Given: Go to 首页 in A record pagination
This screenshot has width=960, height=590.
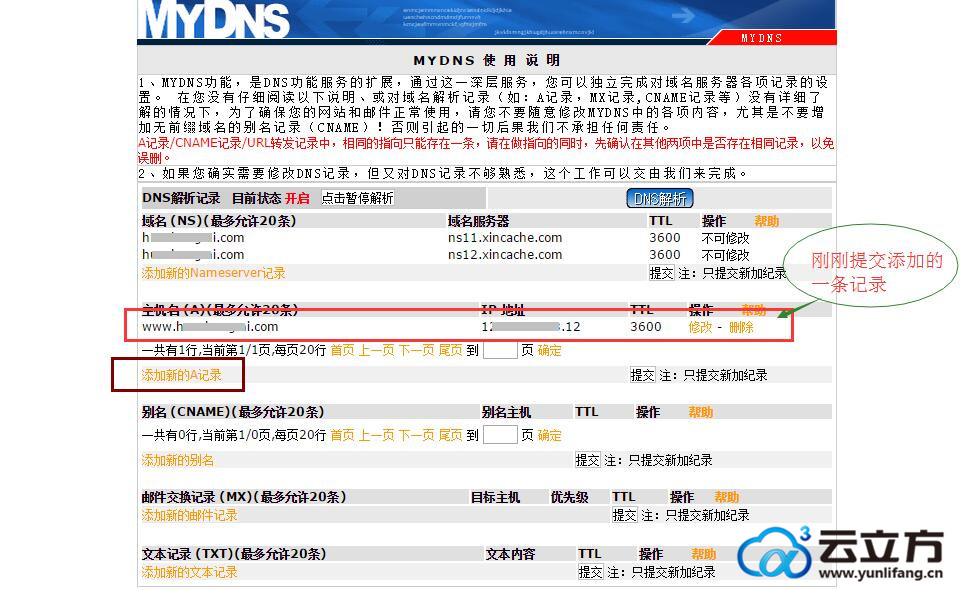Looking at the screenshot, I should [x=342, y=350].
